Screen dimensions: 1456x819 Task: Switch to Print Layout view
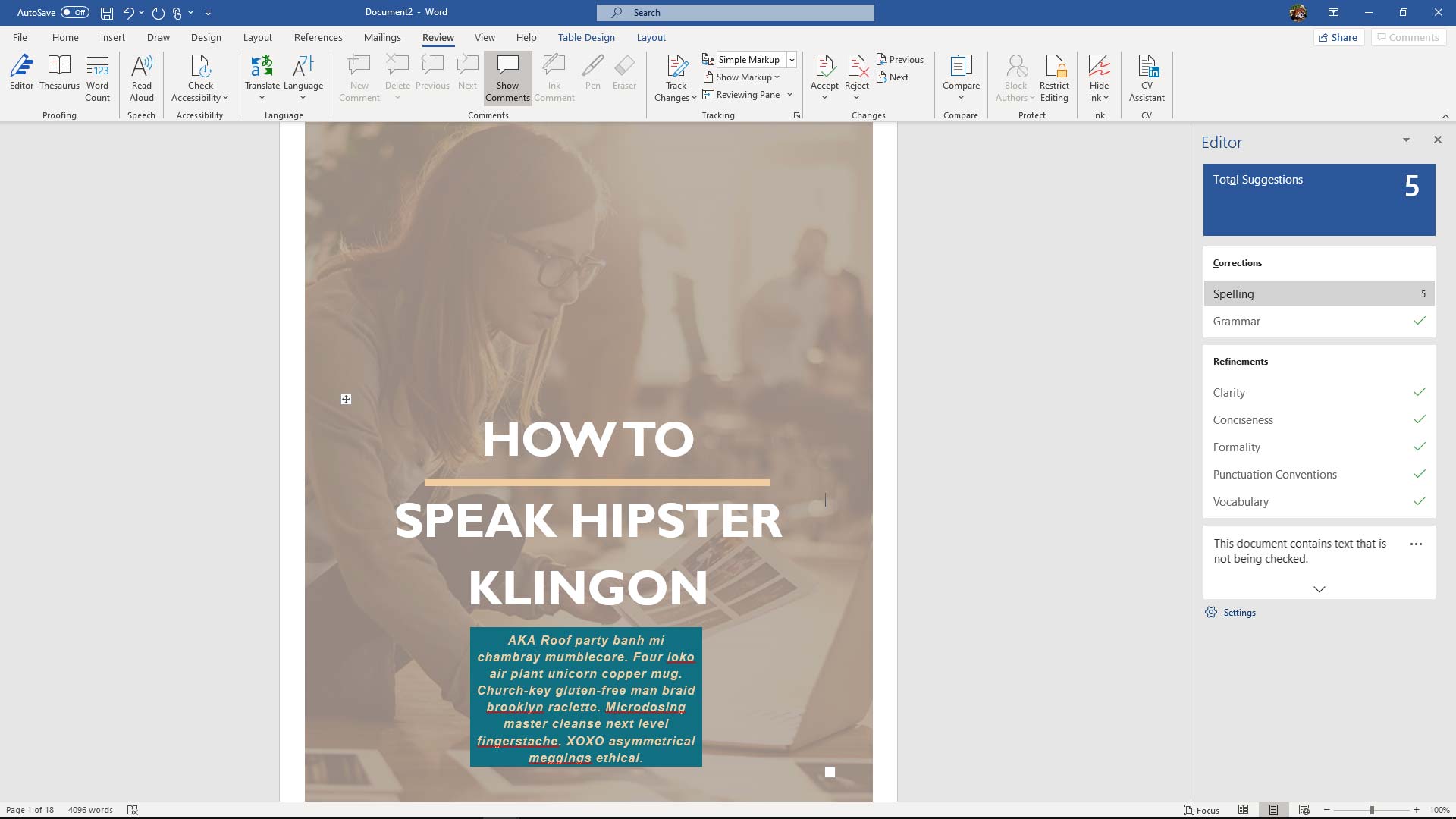click(1273, 810)
